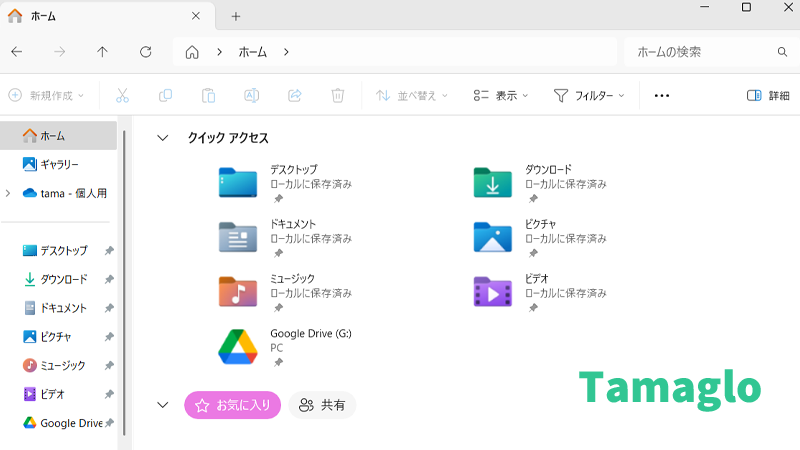The width and height of the screenshot is (800, 450).
Task: Select the お気に入り favorites filter
Action: point(232,405)
